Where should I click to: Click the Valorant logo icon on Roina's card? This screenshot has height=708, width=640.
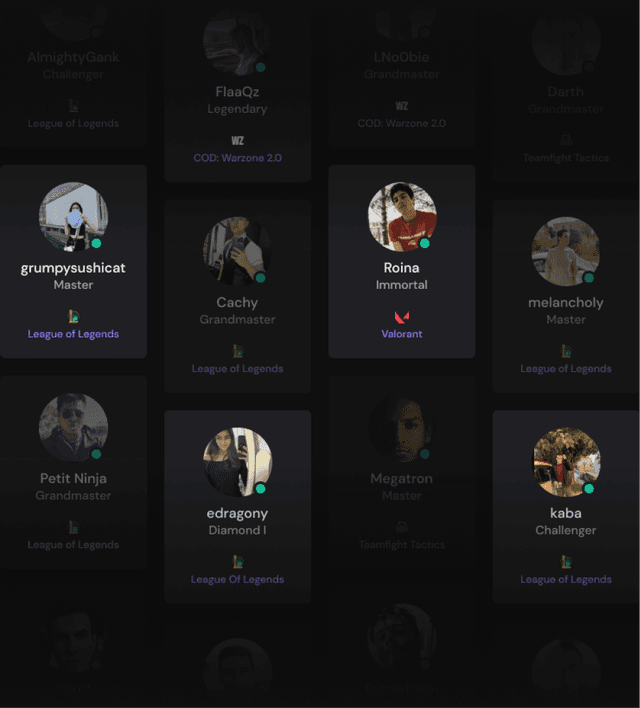[402, 317]
